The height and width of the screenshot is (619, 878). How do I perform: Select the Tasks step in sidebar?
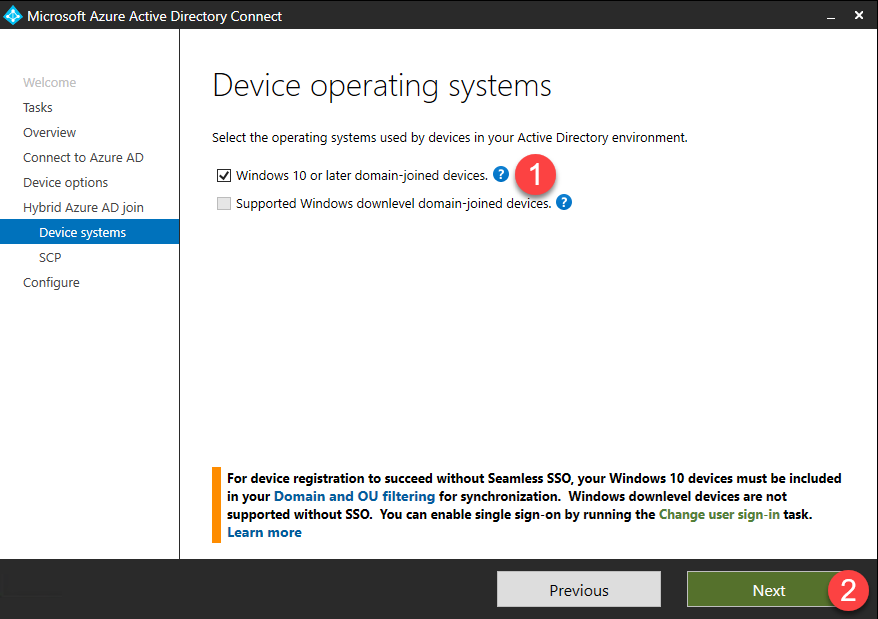click(x=38, y=108)
